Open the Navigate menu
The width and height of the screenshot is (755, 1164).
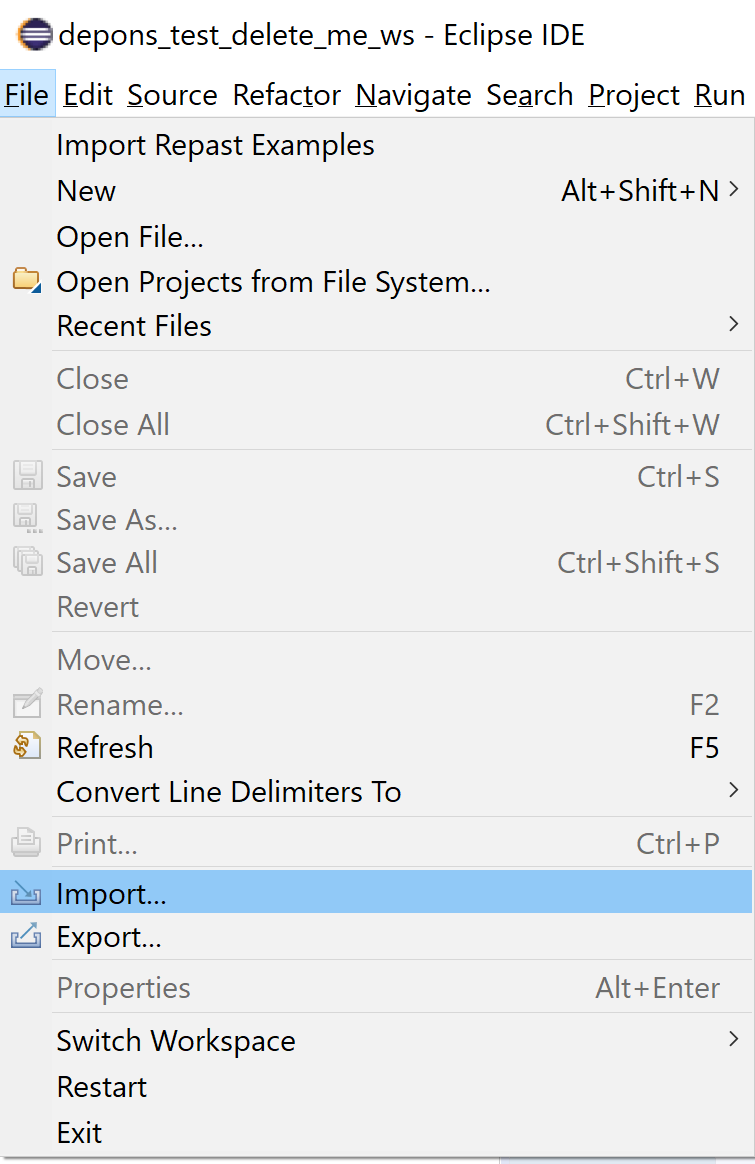[x=414, y=95]
